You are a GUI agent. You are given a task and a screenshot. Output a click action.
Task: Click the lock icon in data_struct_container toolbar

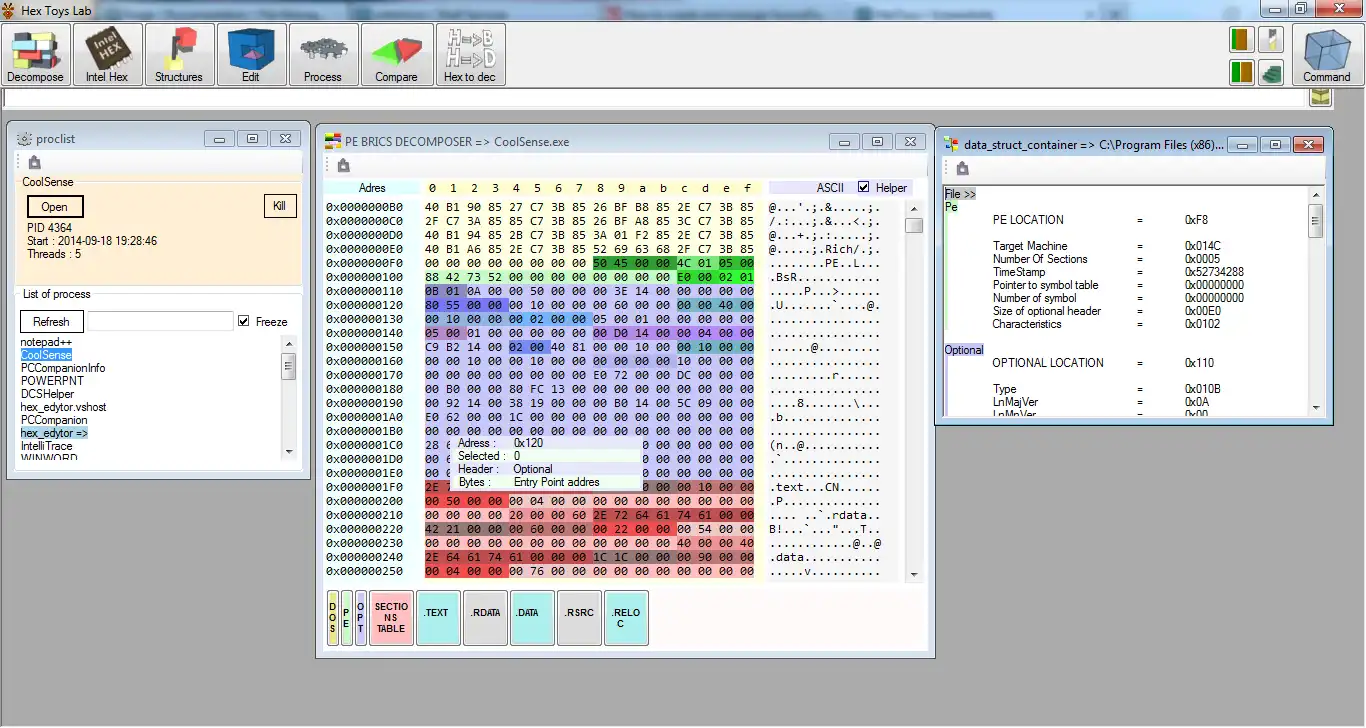tap(962, 169)
